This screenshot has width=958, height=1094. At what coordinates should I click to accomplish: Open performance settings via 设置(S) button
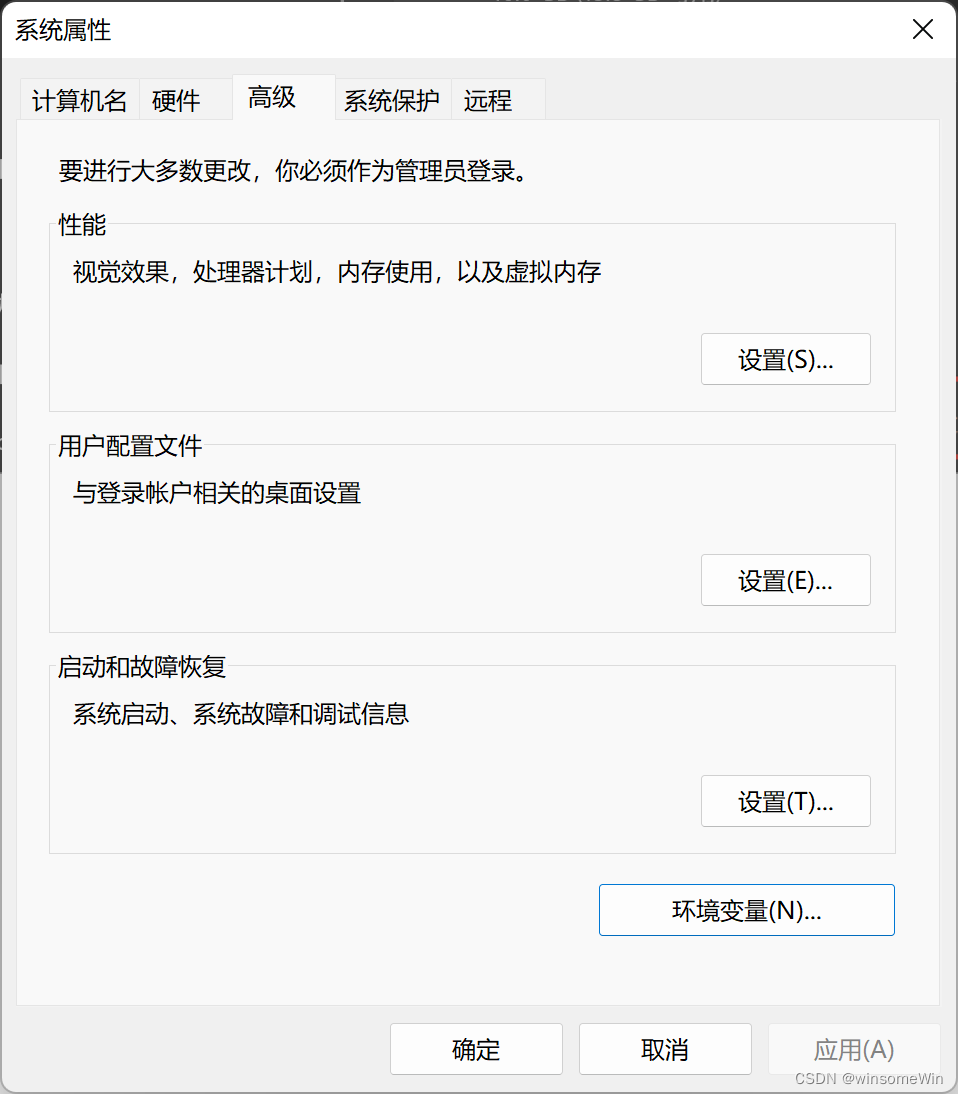pos(786,359)
